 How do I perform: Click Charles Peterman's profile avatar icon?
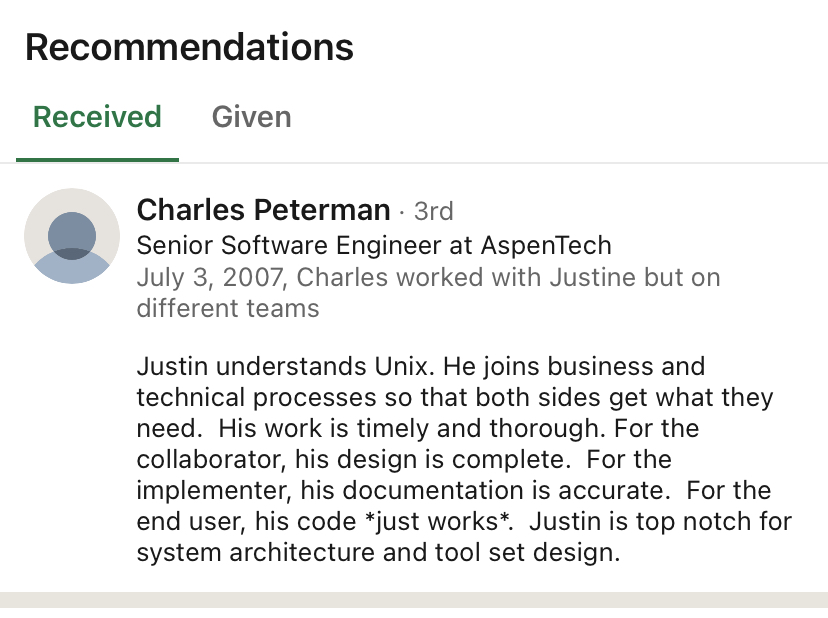(72, 236)
